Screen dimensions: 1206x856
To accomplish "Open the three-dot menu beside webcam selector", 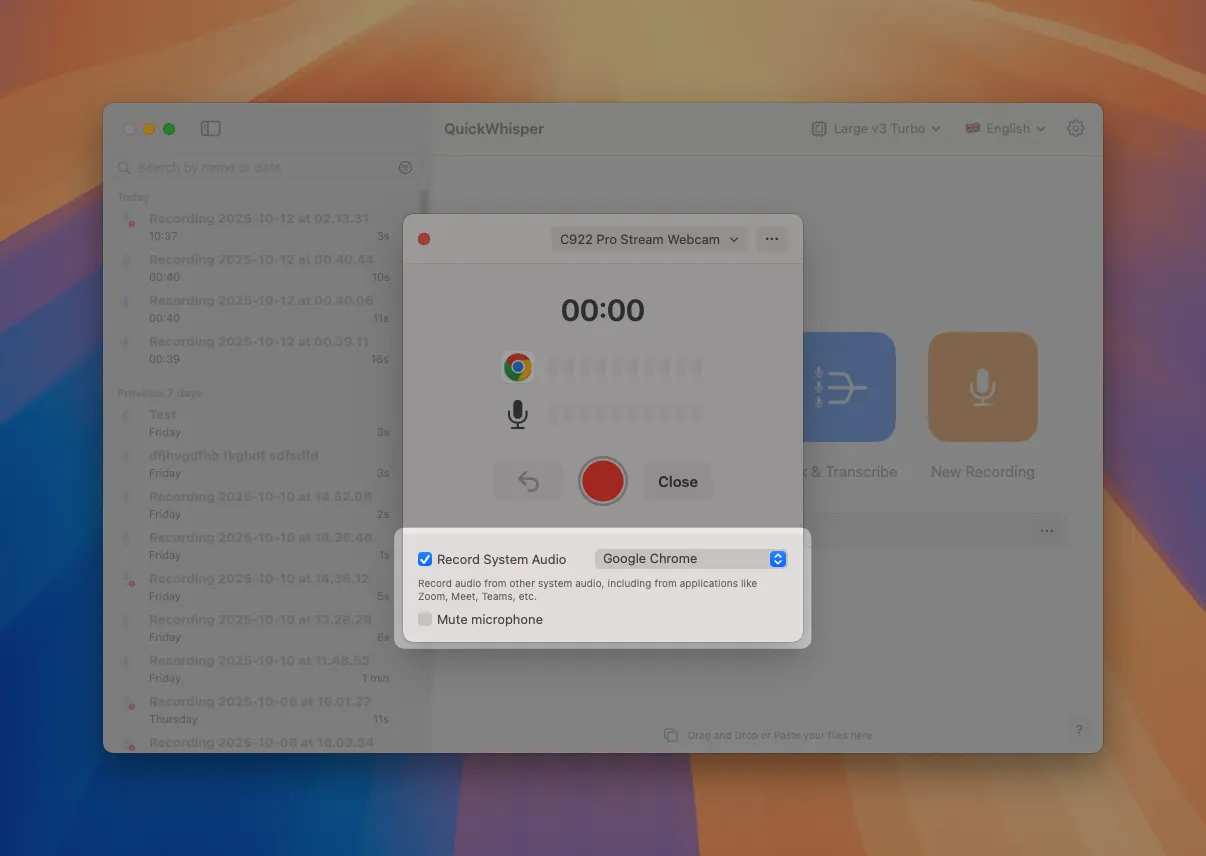I will 771,239.
